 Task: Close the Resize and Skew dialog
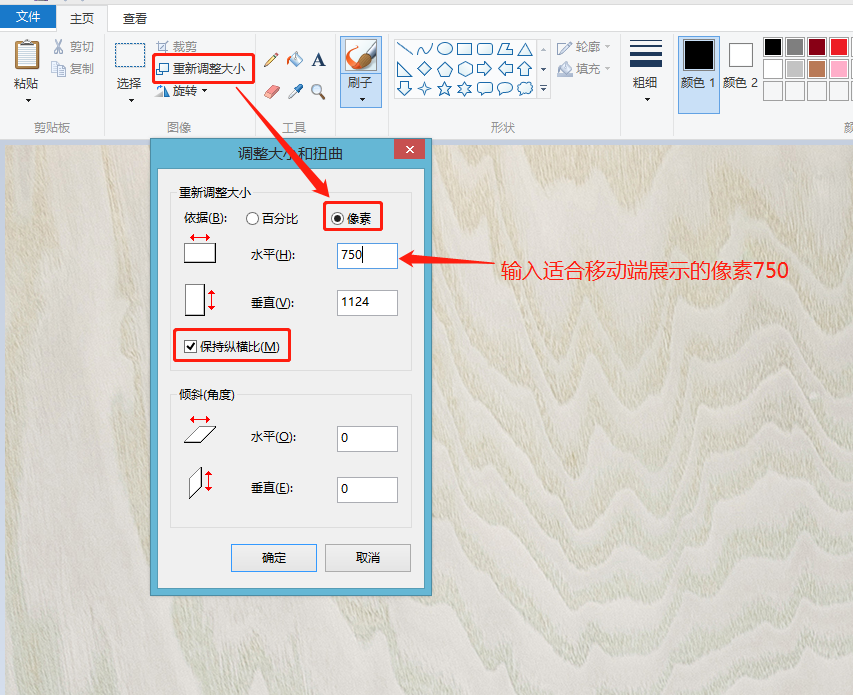point(410,150)
